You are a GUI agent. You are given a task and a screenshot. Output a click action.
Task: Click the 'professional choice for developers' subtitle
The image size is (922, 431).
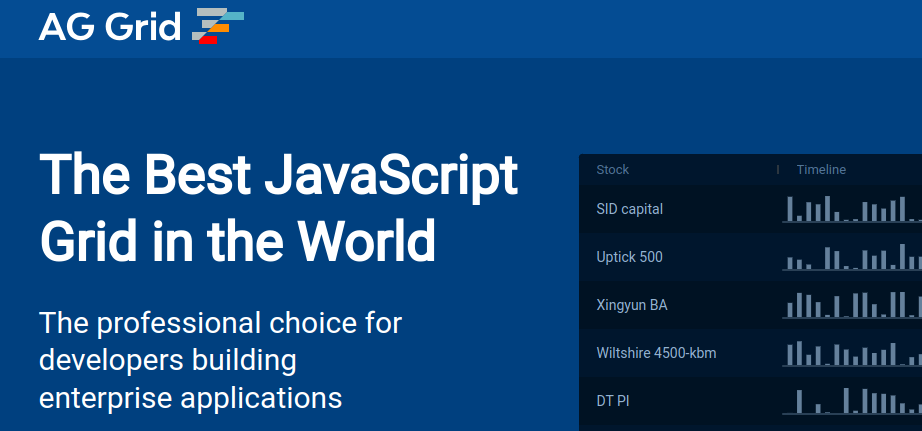[221, 360]
